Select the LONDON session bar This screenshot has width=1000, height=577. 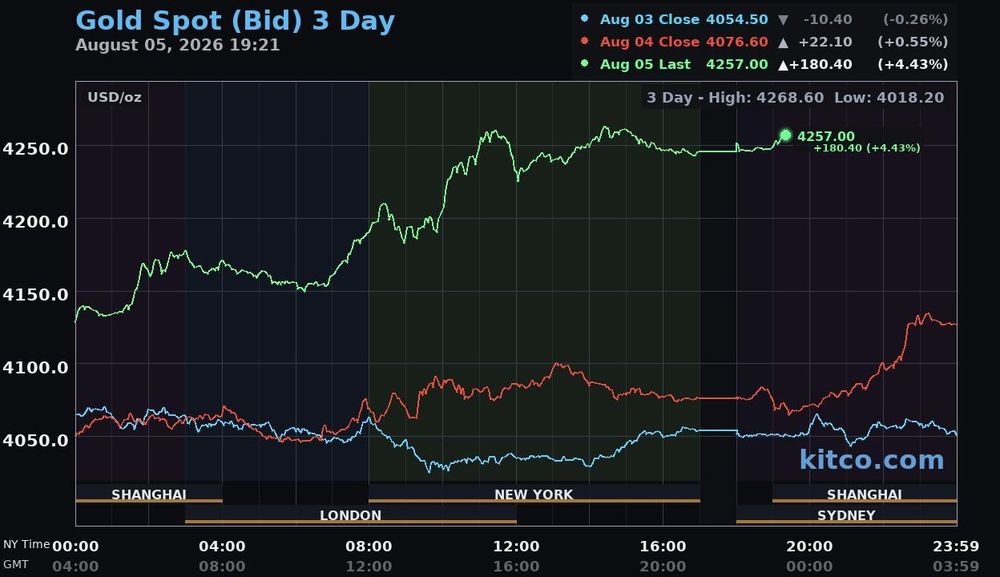(x=350, y=515)
